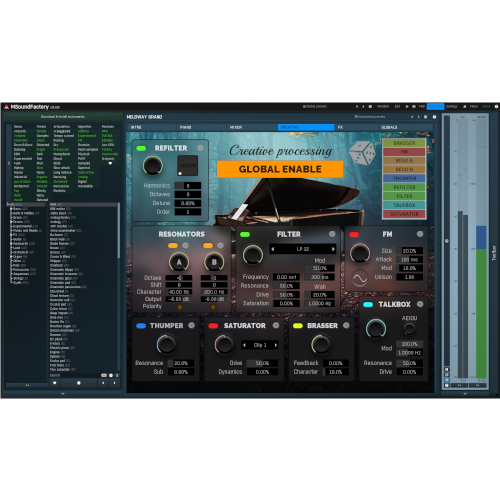500x500 pixels.
Task: Click the instrument panel help icon
Action: click(434, 117)
